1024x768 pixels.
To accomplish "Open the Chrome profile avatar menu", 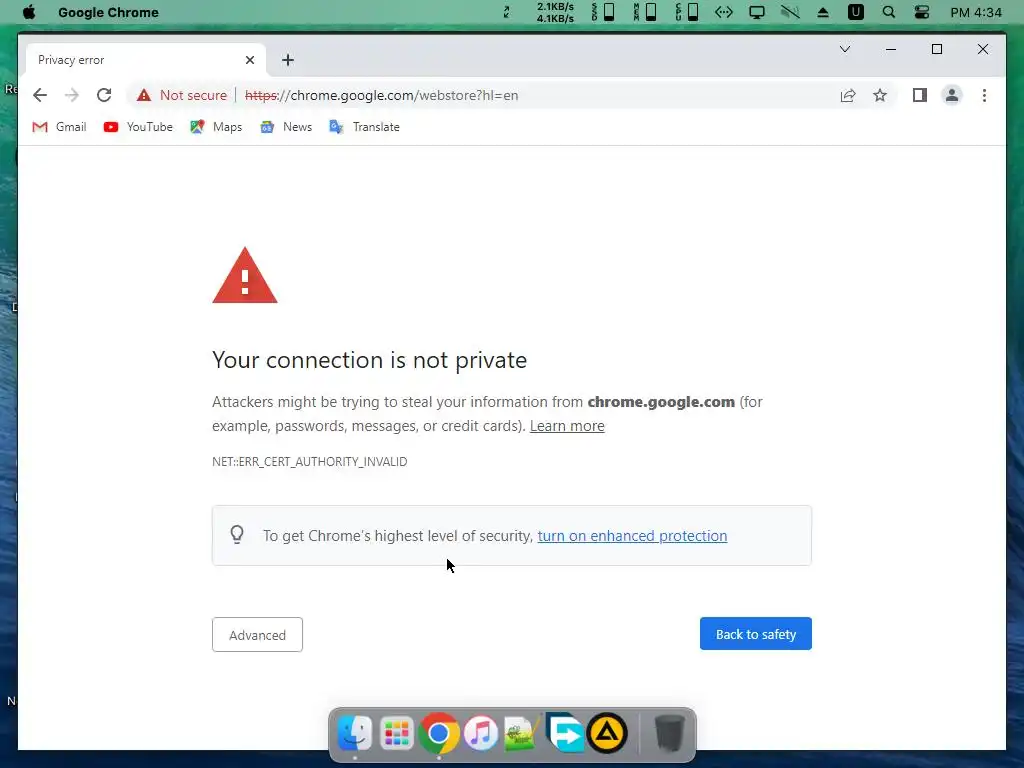I will coord(952,95).
